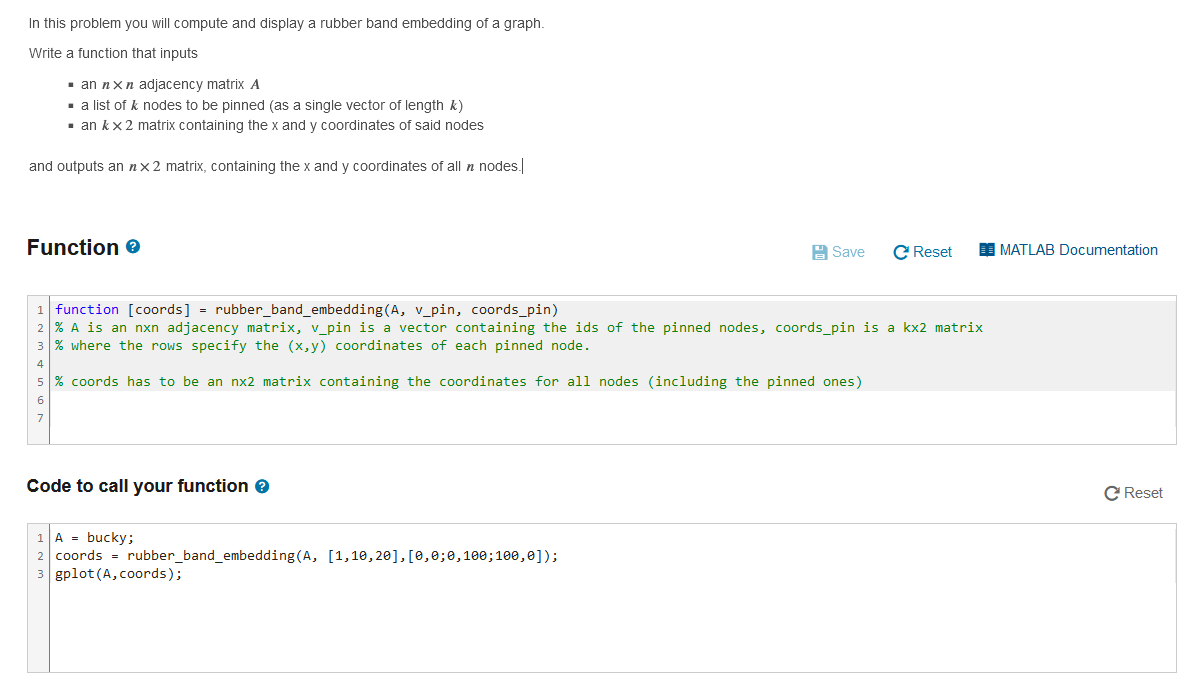Click line number 1 of the call-code editor

(x=39, y=537)
